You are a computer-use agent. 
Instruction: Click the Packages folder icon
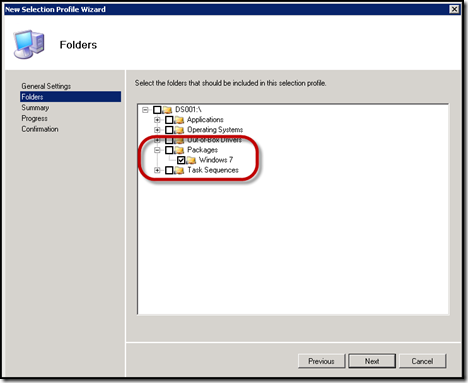(179, 150)
